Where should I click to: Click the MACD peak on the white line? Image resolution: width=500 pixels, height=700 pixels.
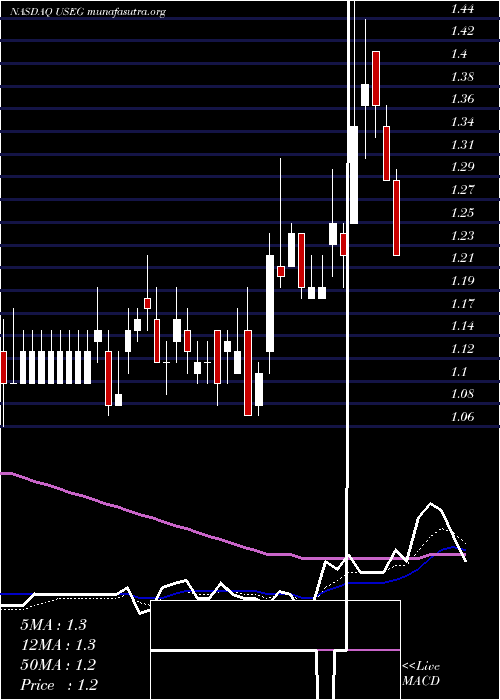tap(431, 504)
